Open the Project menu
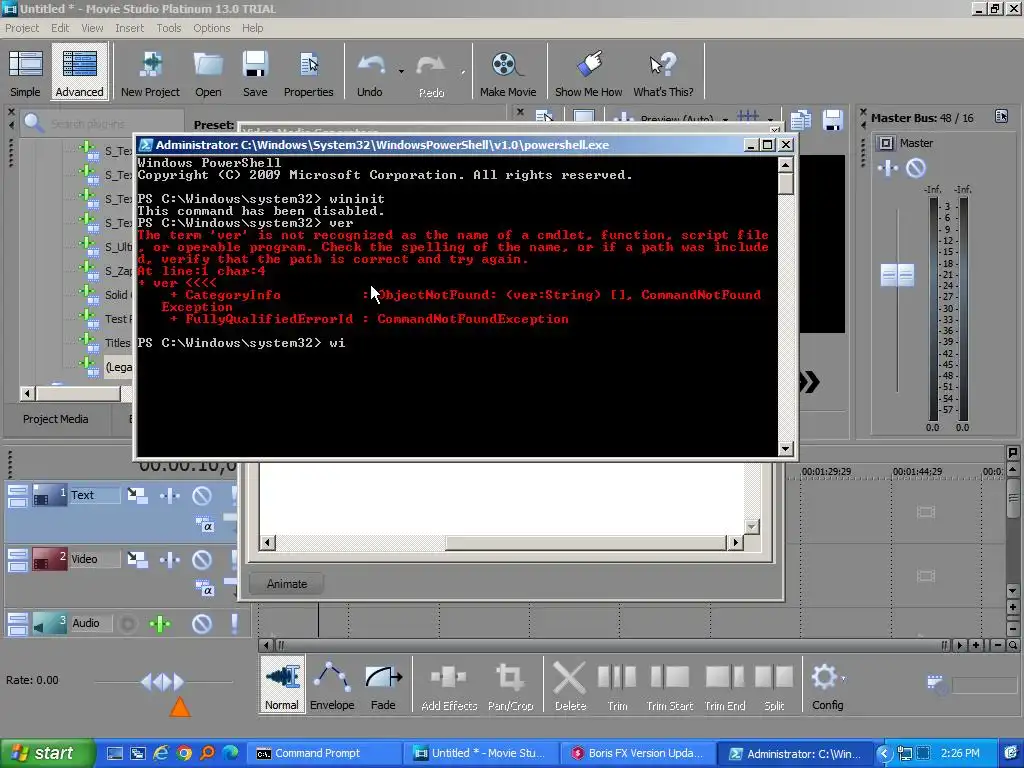The width and height of the screenshot is (1024, 768). click(x=22, y=28)
